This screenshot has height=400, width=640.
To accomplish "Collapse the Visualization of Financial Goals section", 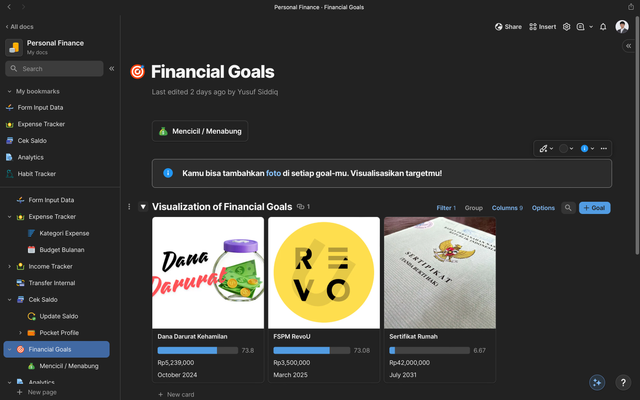I will pos(143,207).
